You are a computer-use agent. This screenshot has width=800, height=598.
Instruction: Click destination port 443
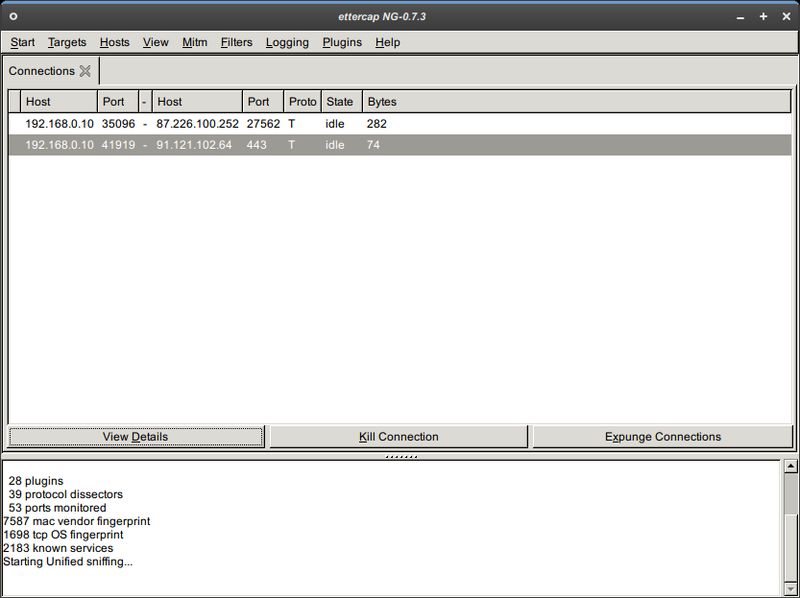(256, 145)
